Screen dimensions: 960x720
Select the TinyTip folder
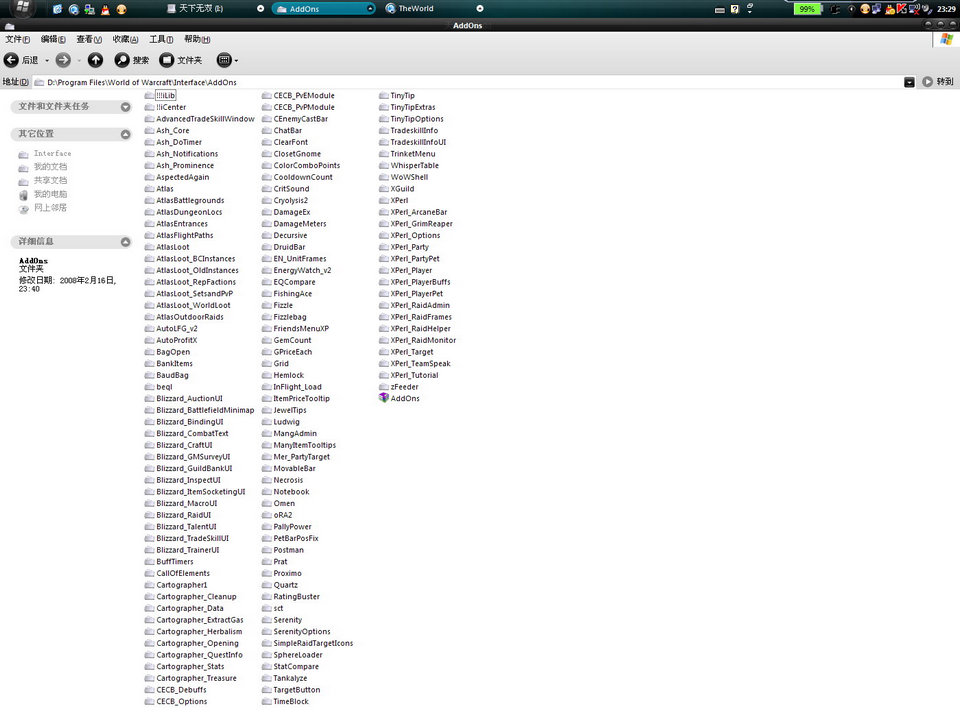pos(397,96)
